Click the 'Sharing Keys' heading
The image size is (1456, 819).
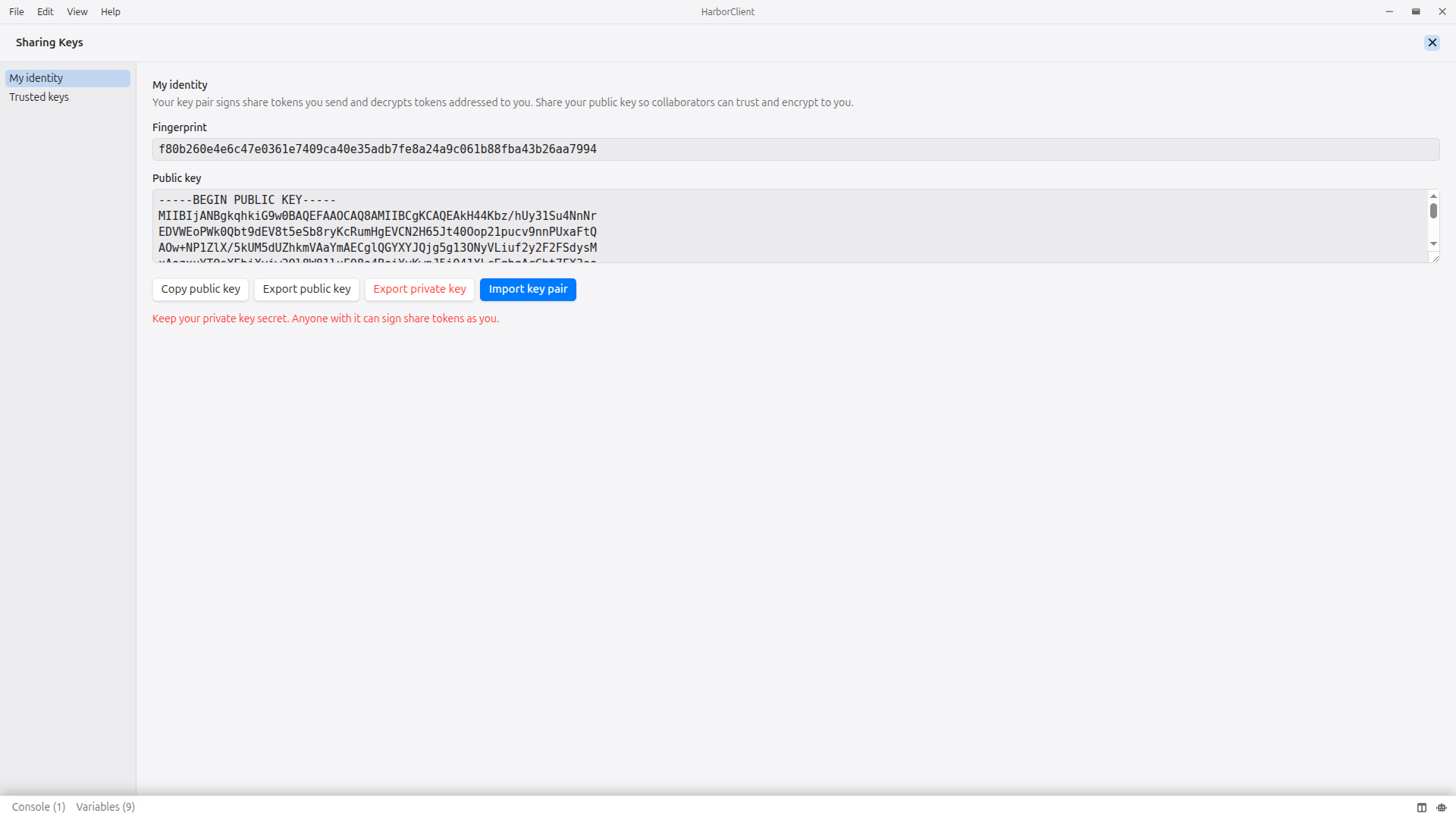[x=49, y=42]
